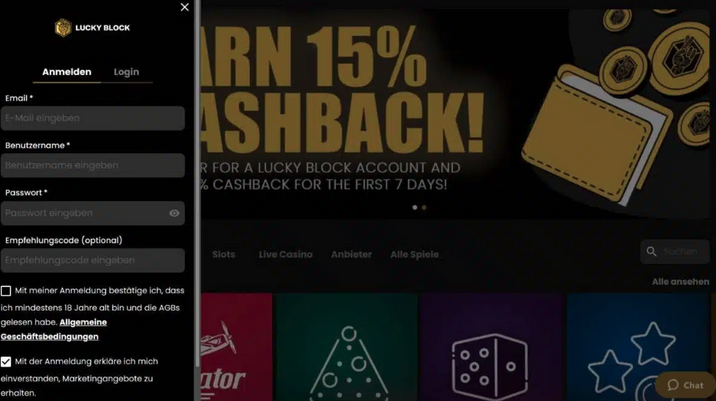Open the Chat bubble button
The image size is (716, 401).
(685, 385)
